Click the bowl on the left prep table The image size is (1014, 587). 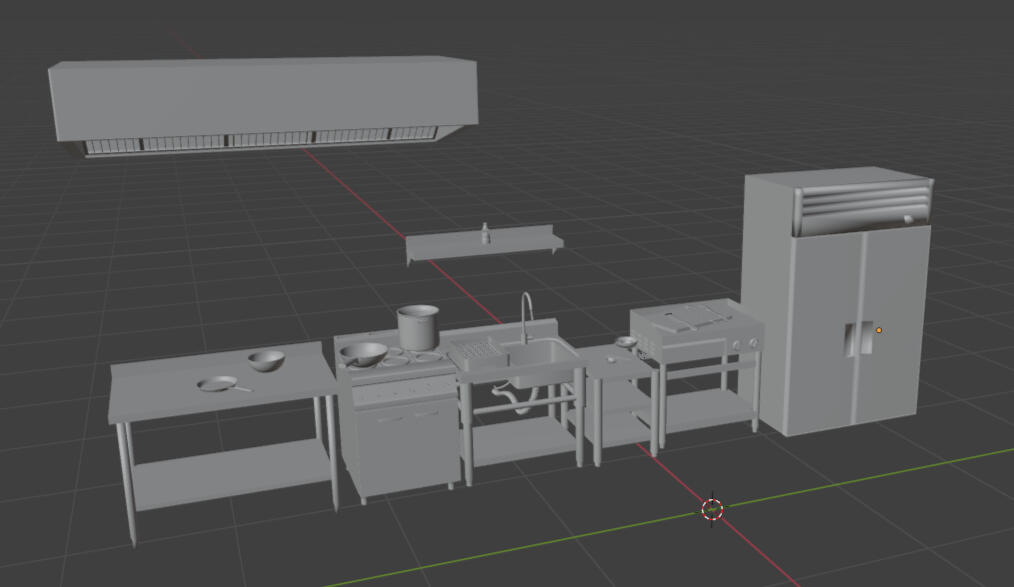[x=266, y=361]
